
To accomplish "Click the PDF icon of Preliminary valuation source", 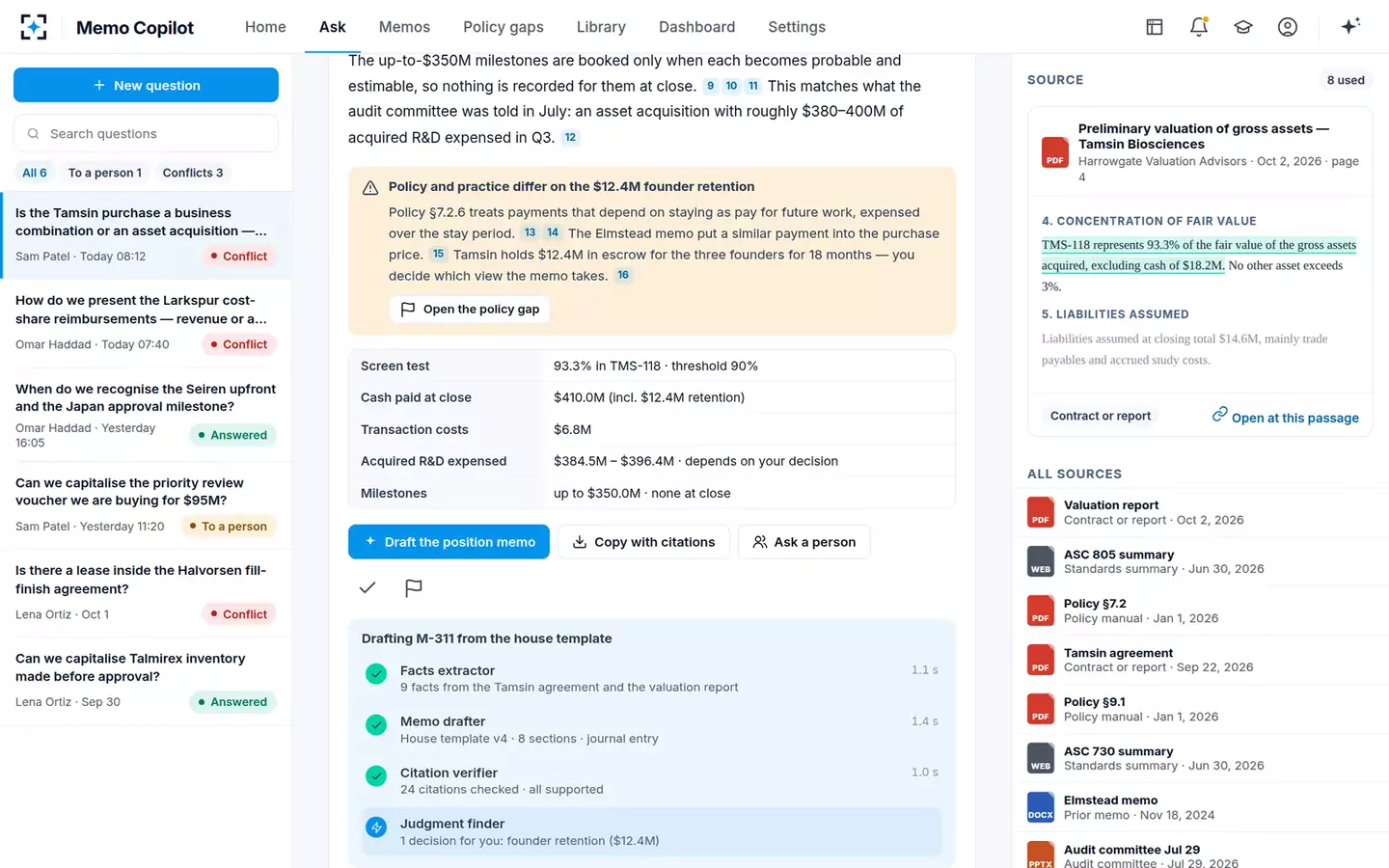I will [x=1055, y=152].
